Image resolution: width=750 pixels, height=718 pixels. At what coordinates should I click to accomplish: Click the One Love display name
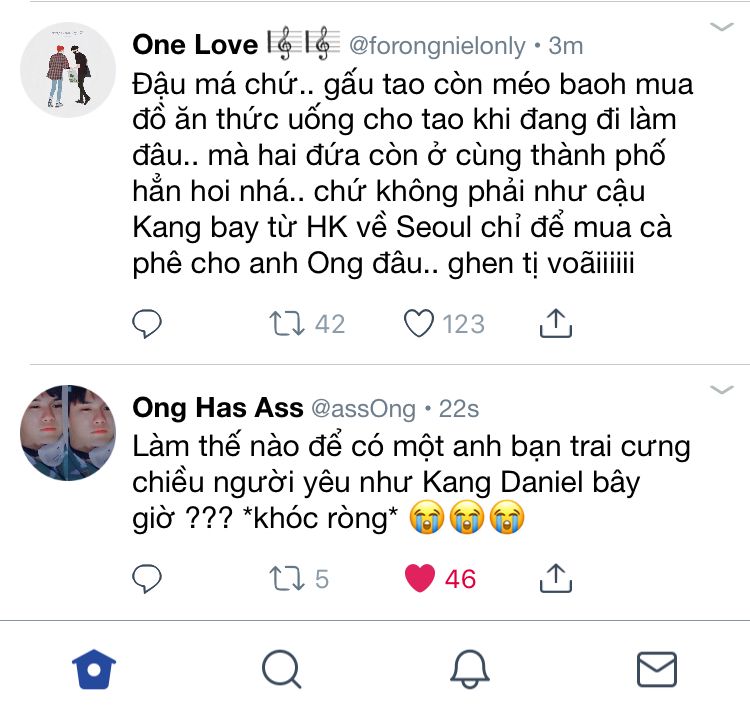coord(194,45)
